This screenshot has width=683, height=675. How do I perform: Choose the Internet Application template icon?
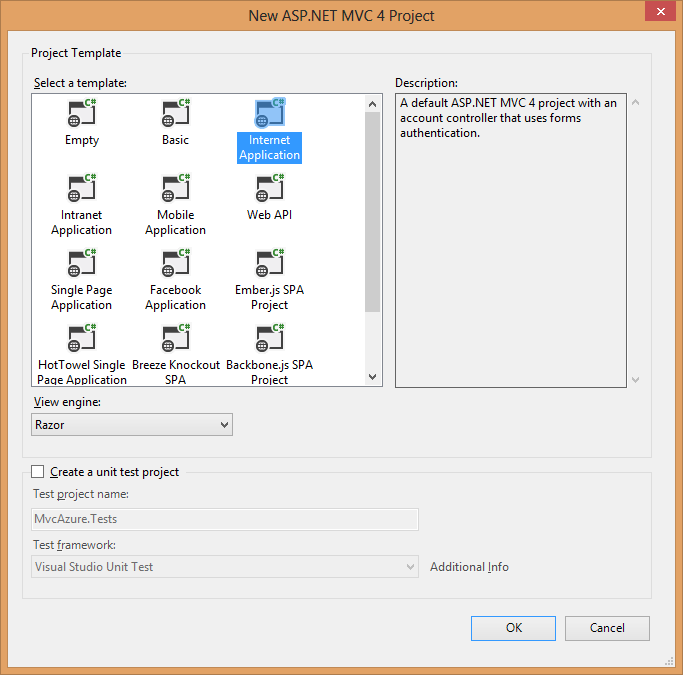(270, 113)
